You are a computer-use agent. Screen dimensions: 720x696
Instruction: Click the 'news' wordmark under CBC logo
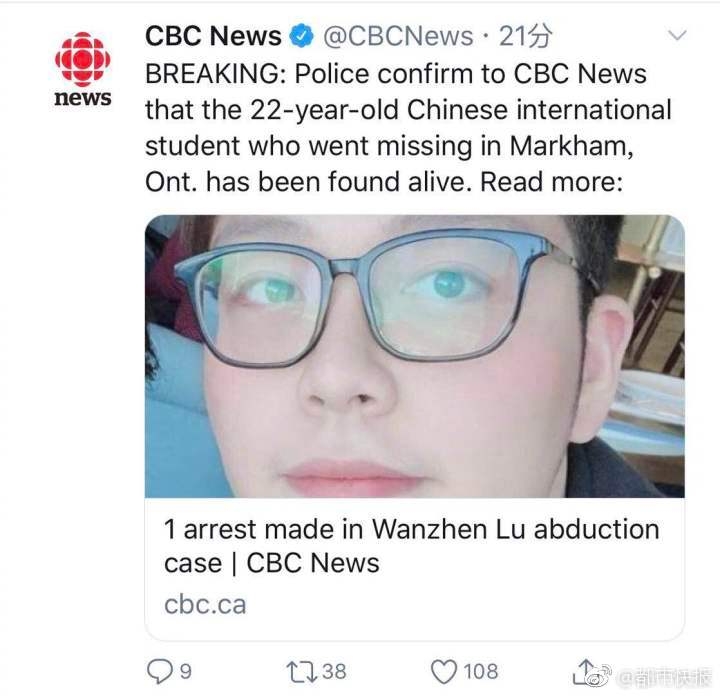click(x=83, y=98)
